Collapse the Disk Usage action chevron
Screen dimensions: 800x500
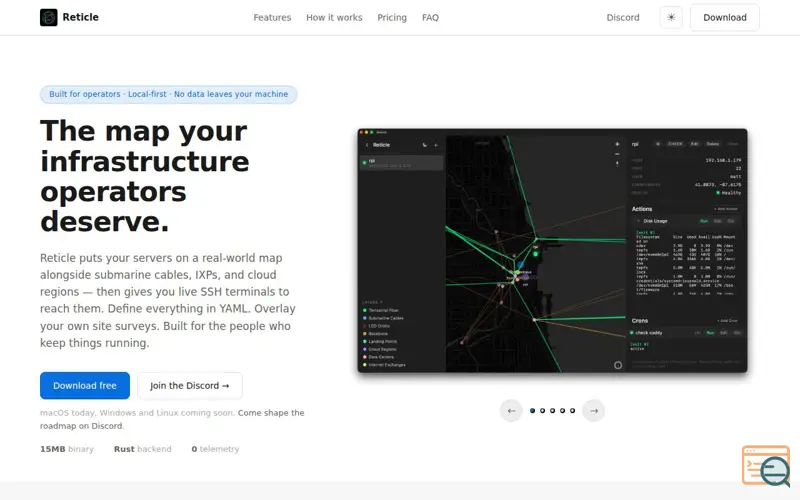coord(638,221)
